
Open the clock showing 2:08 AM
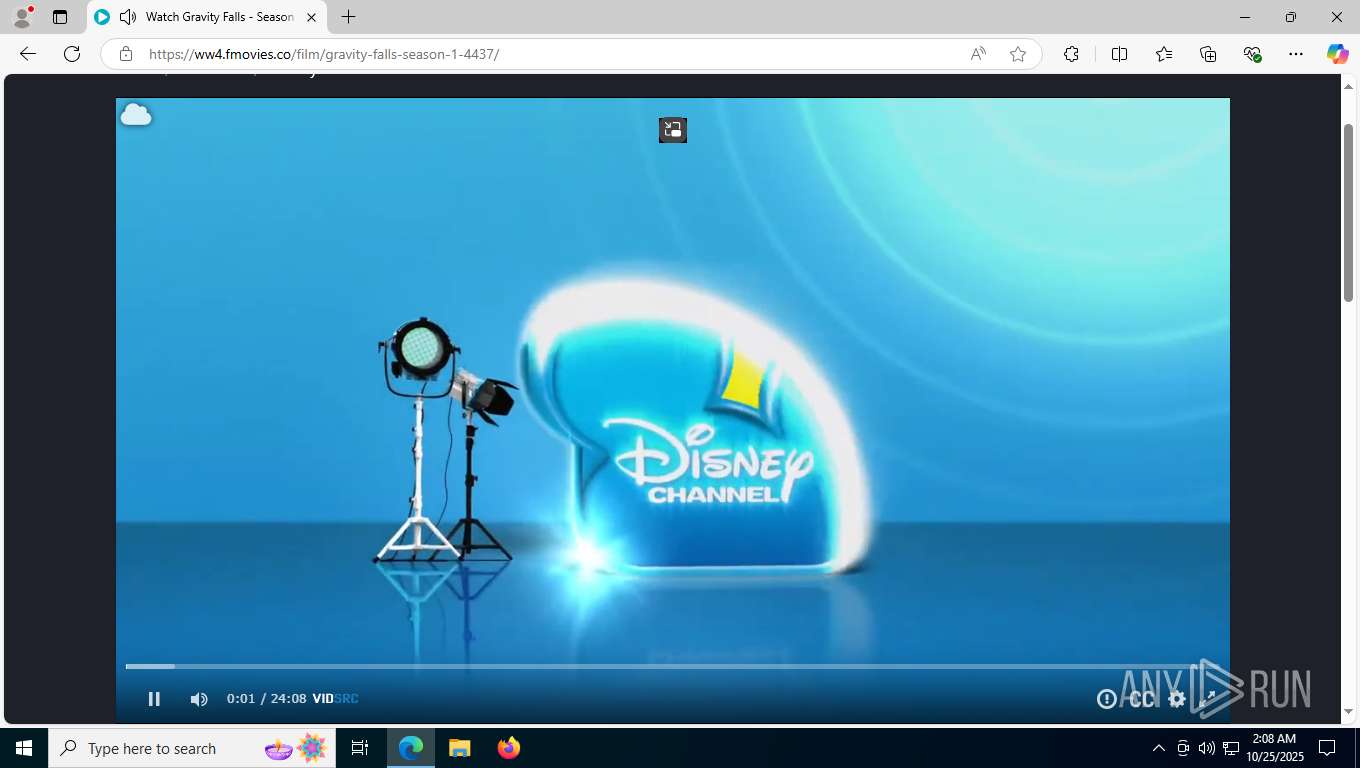tap(1274, 748)
